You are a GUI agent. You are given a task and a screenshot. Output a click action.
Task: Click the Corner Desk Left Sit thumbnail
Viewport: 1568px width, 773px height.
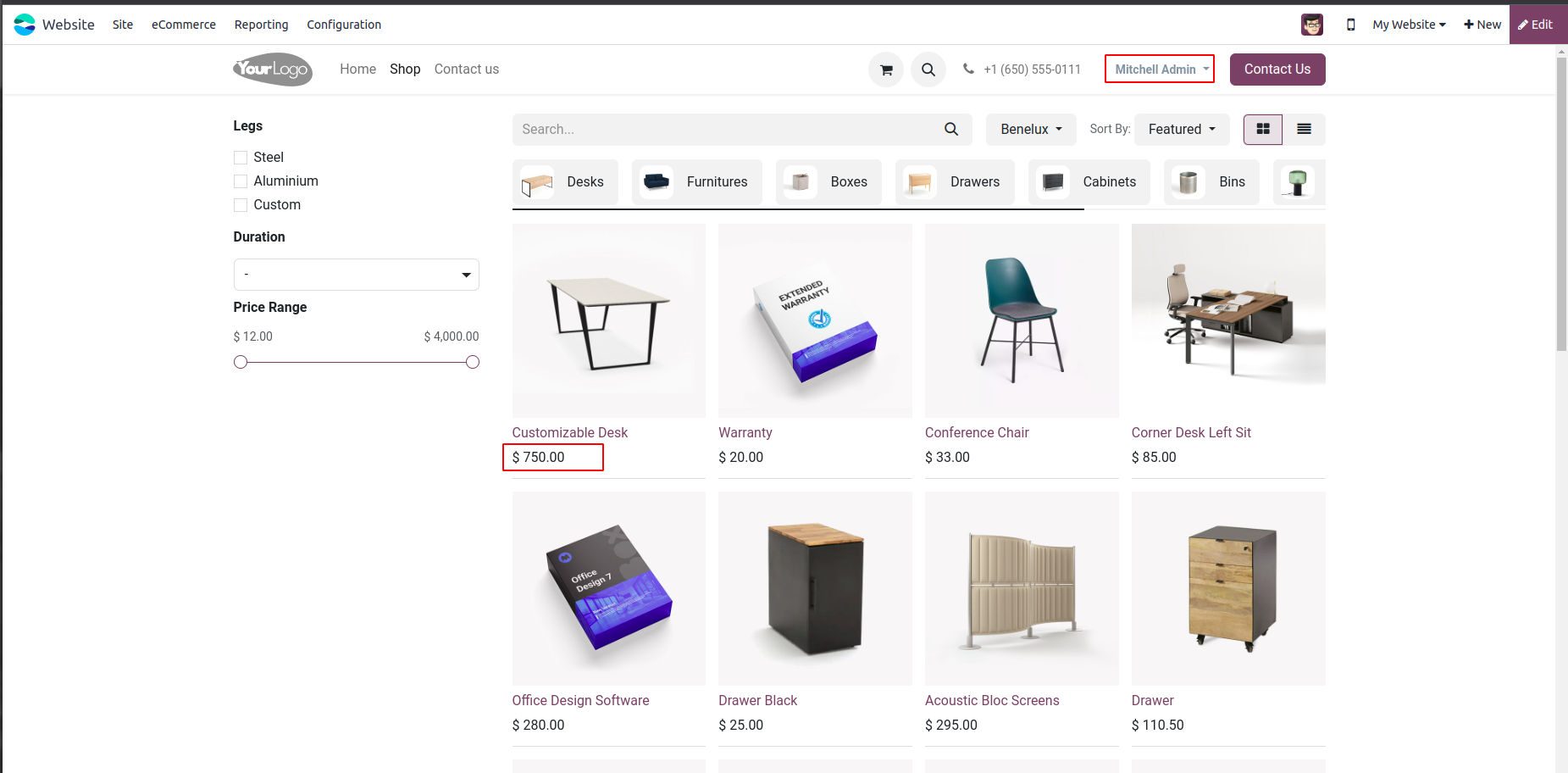tap(1227, 320)
